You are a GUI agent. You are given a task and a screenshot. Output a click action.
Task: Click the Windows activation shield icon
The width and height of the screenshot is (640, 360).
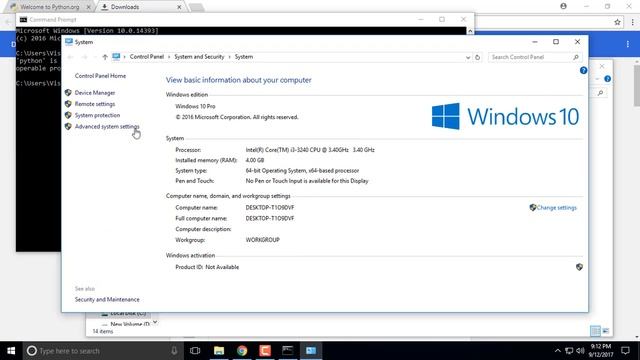point(579,267)
